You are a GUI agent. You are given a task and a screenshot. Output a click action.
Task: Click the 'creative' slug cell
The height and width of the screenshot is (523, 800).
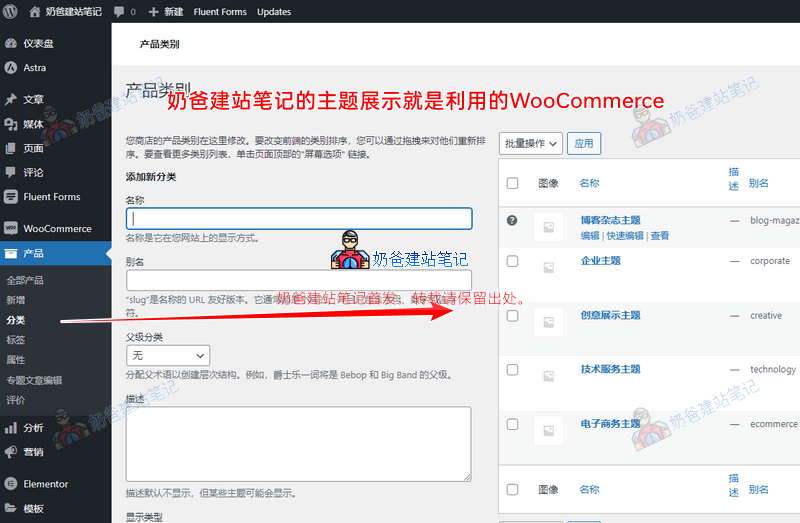pyautogui.click(x=766, y=315)
